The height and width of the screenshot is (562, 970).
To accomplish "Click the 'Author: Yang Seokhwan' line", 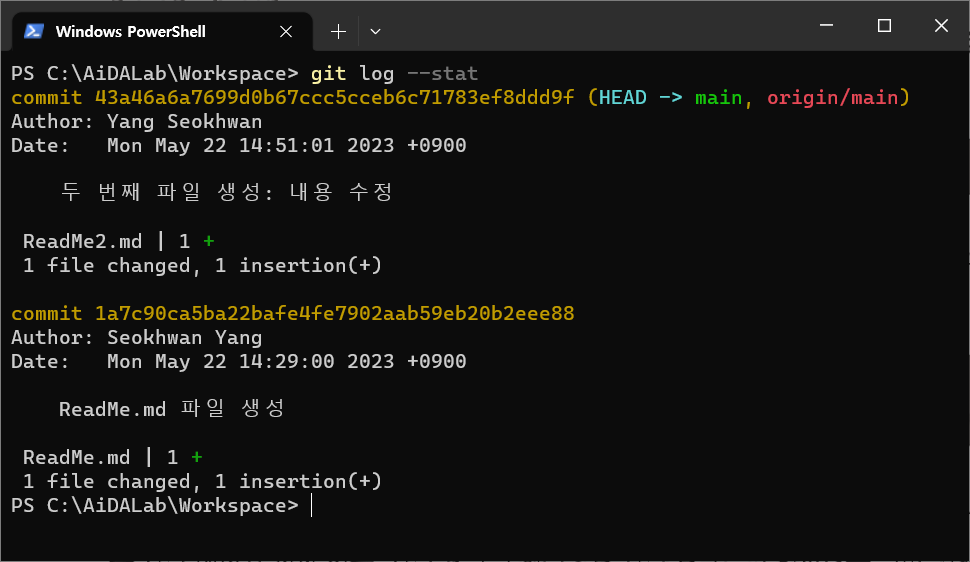I will (x=137, y=121).
